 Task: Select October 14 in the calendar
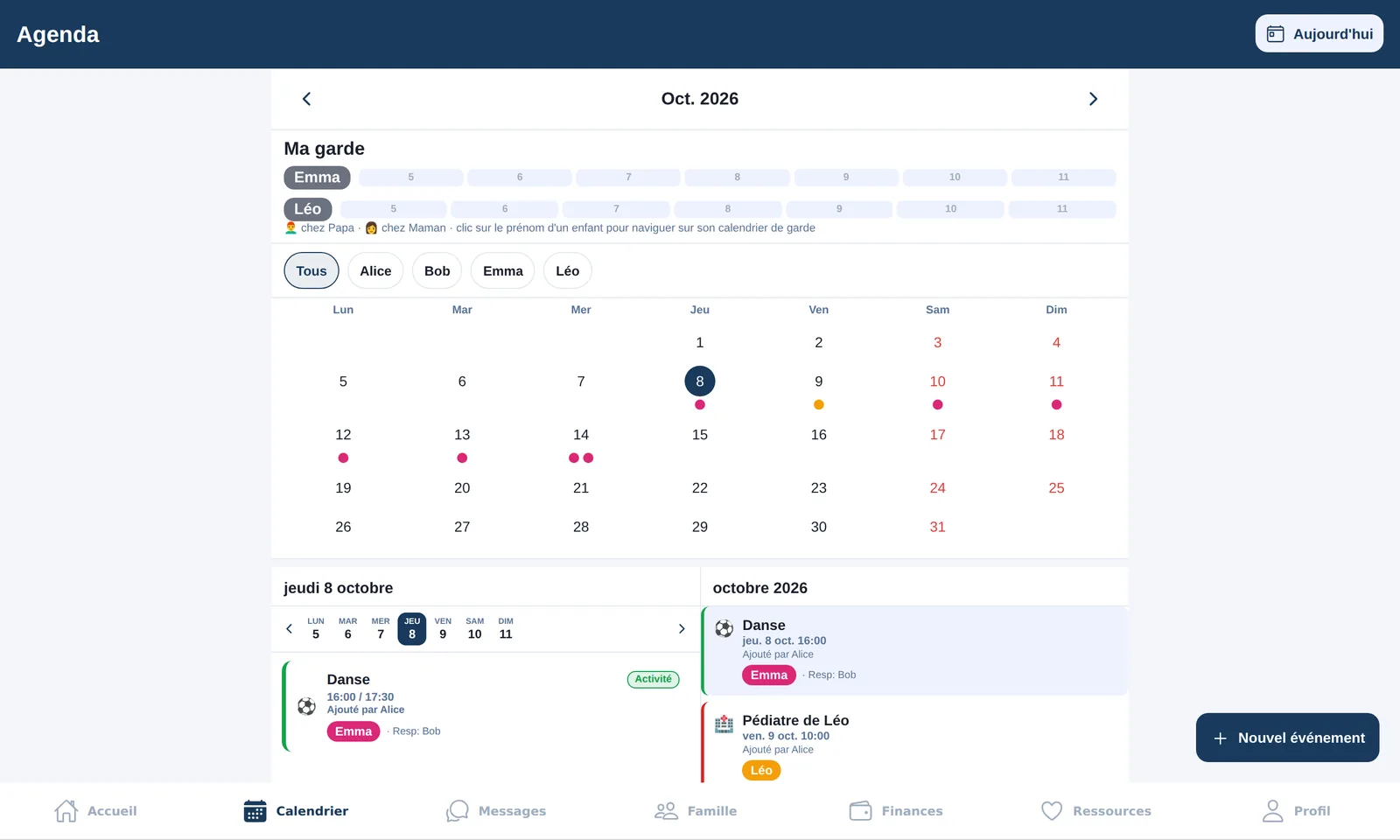point(581,435)
